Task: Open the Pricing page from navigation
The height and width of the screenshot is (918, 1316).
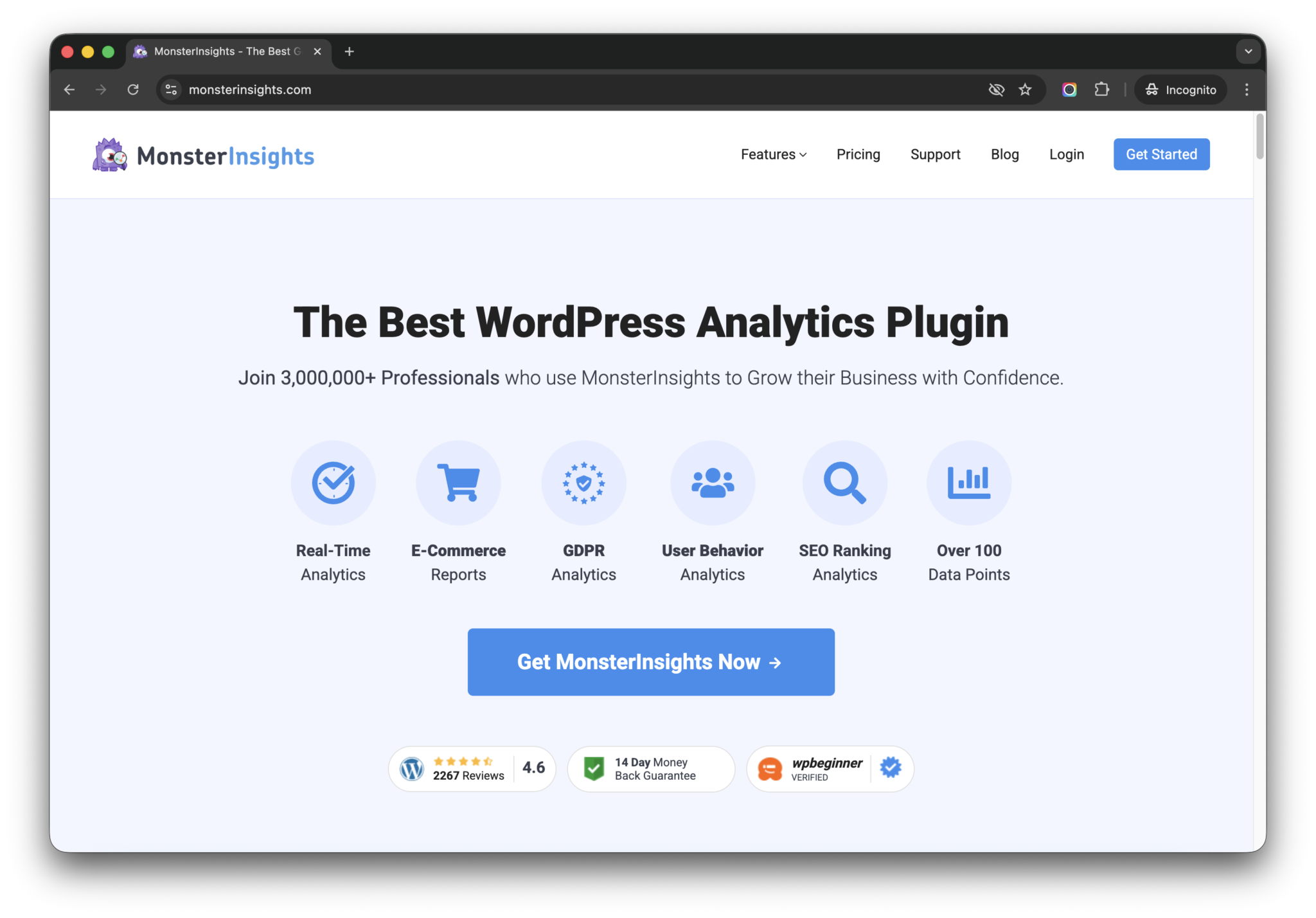Action: [x=858, y=154]
